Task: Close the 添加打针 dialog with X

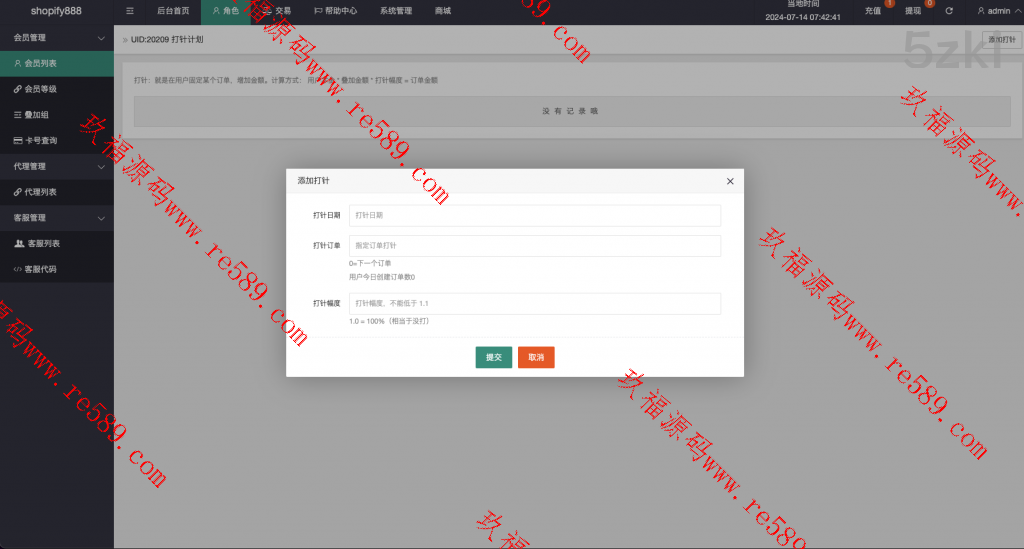Action: [730, 181]
